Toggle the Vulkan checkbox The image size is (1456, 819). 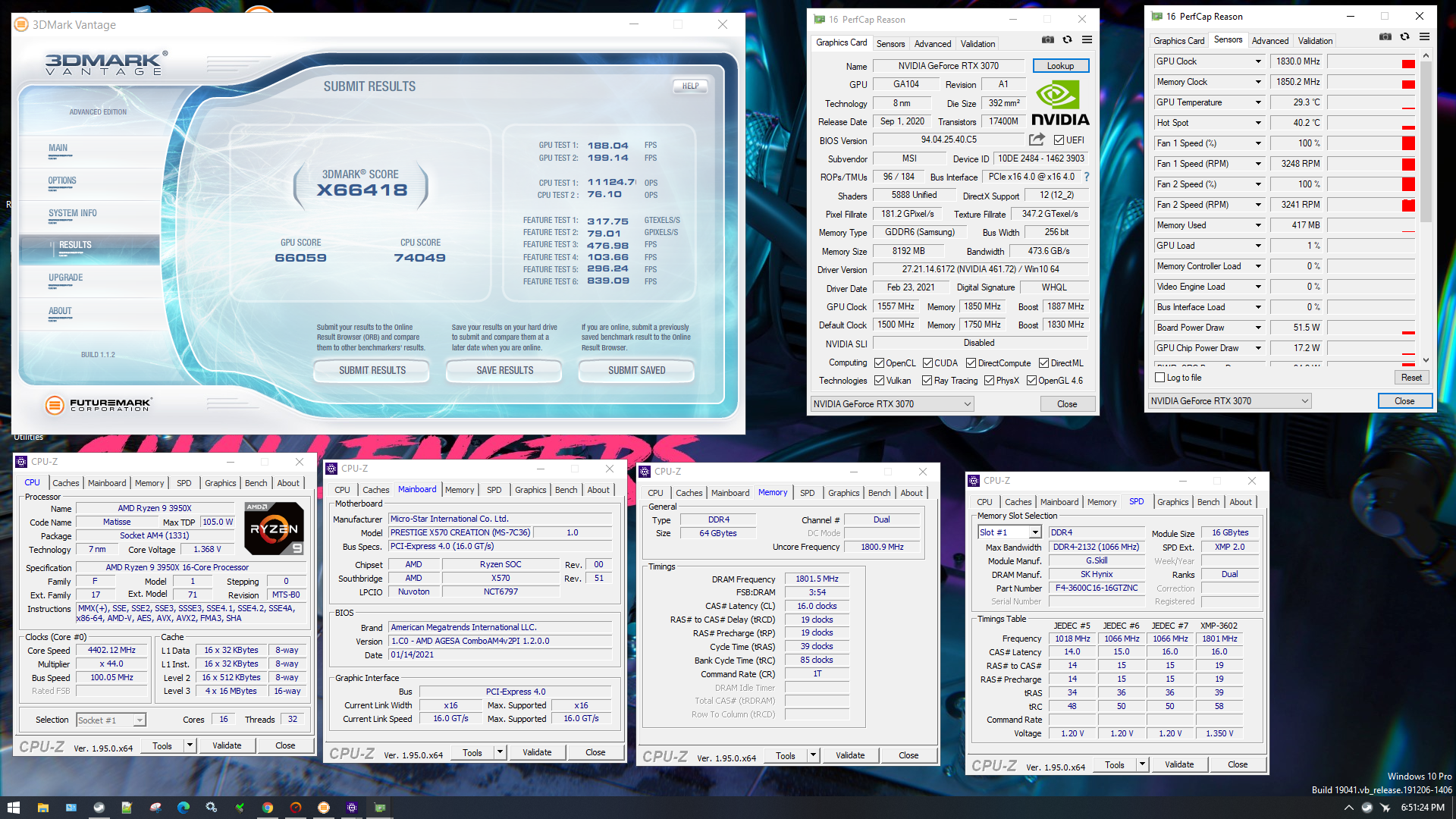pos(879,381)
